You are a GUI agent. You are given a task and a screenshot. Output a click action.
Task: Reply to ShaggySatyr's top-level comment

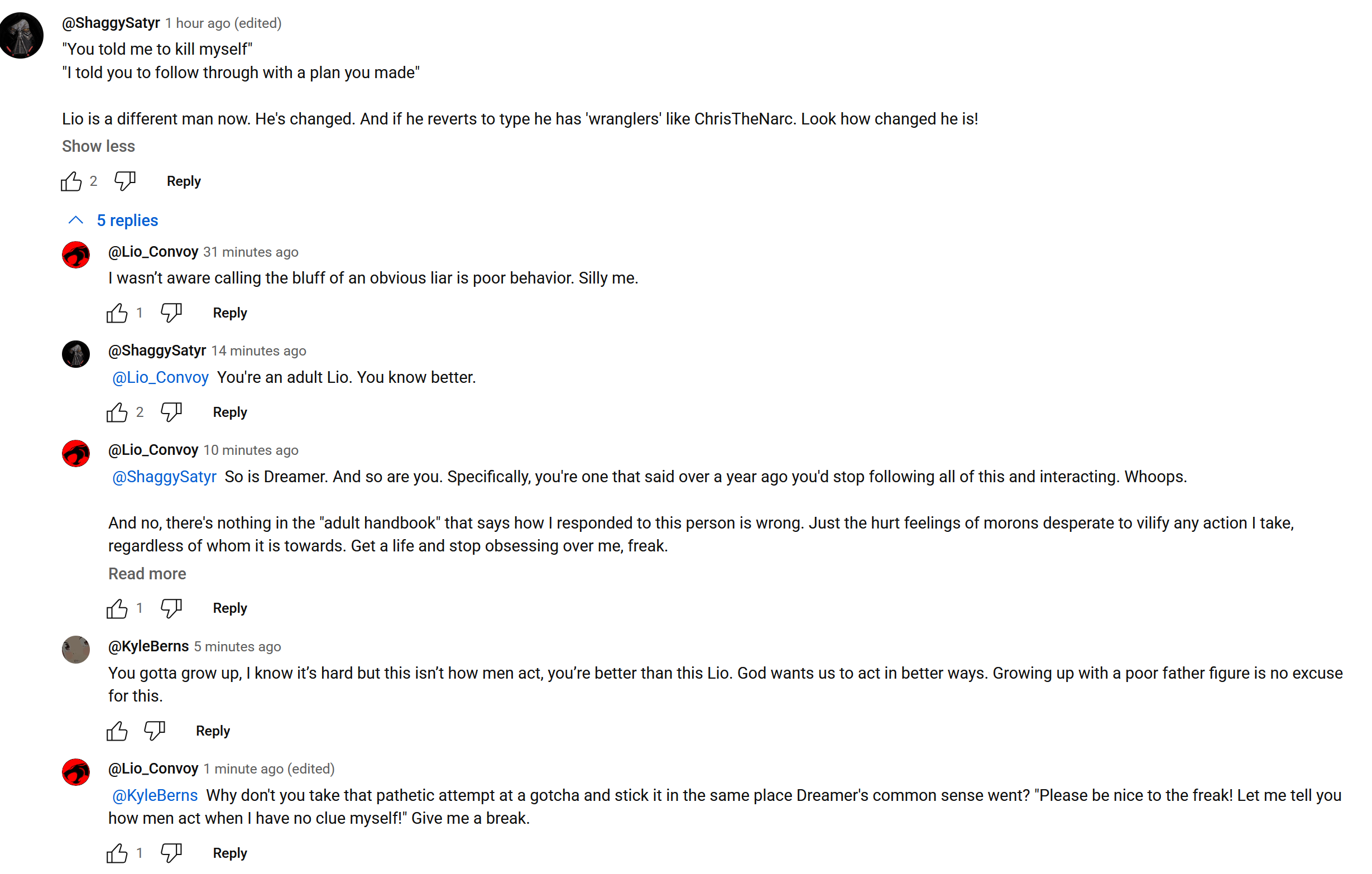pos(184,181)
